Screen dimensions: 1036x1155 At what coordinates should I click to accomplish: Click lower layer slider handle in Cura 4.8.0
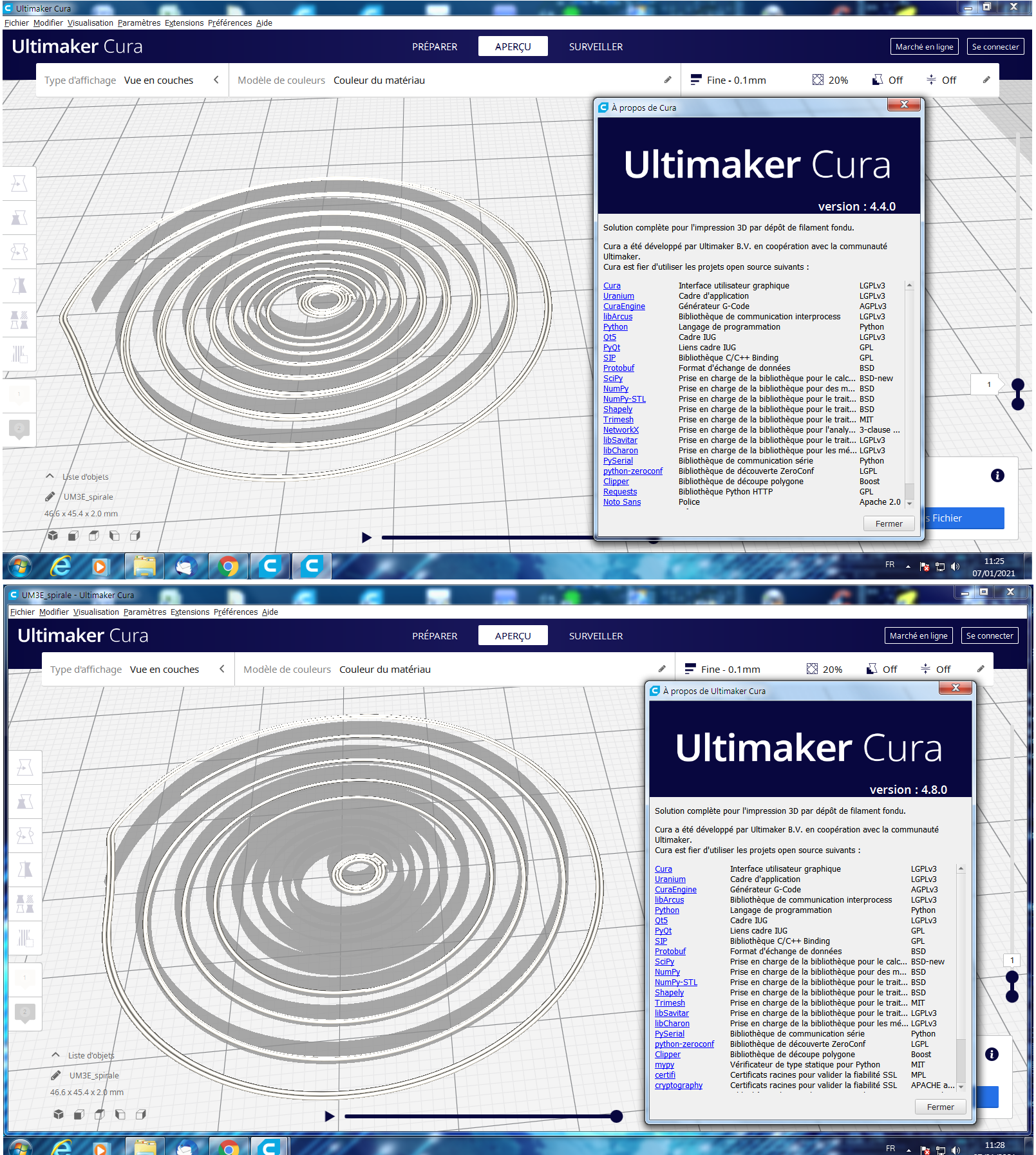pyautogui.click(x=1012, y=997)
